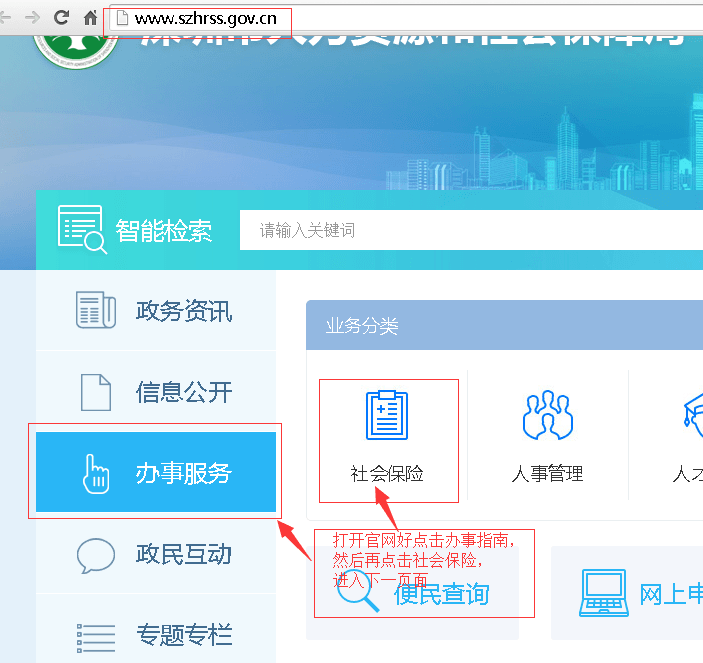Click the browser reload button
Viewport: 703px width, 663px height.
click(x=61, y=17)
